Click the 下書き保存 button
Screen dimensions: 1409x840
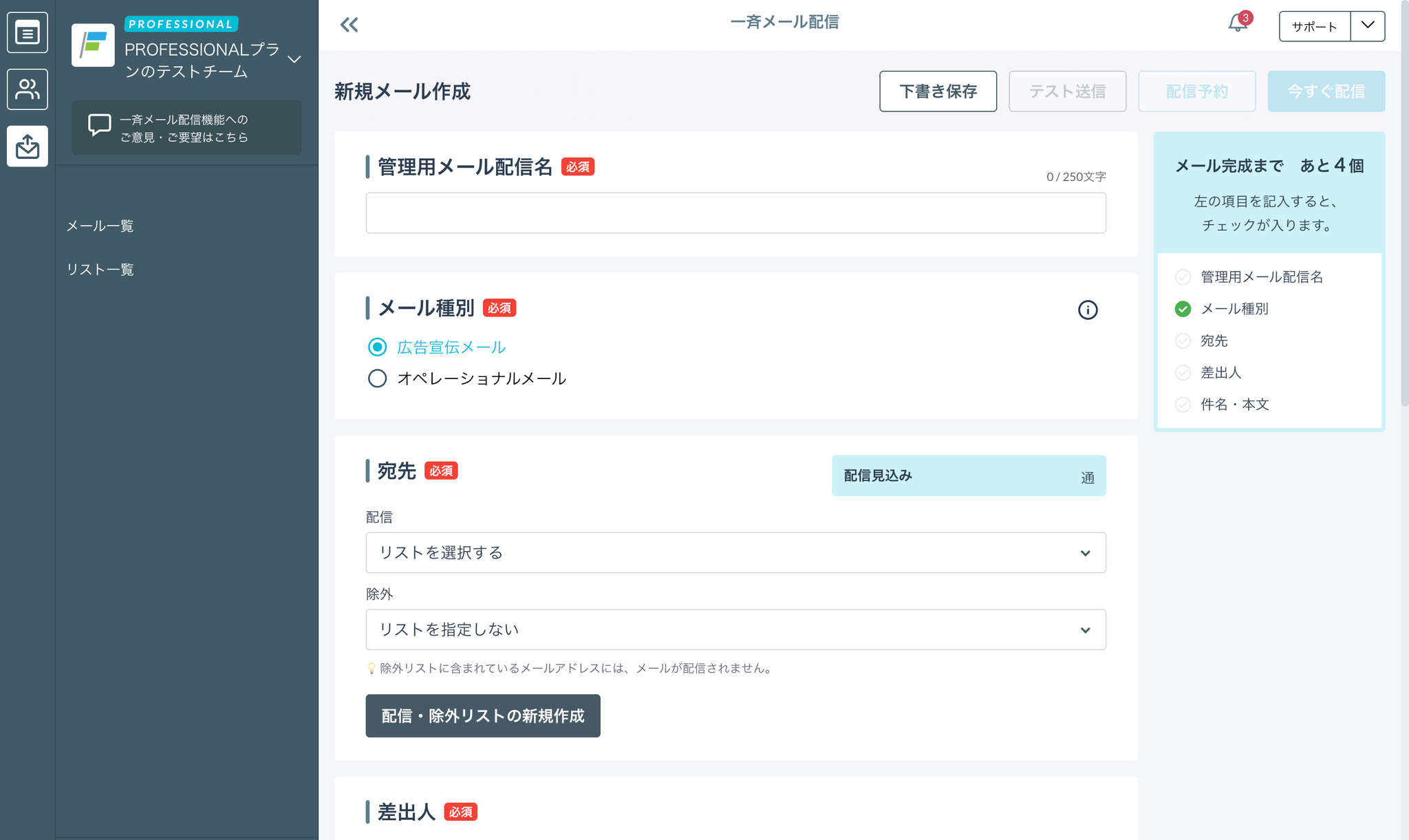[937, 91]
